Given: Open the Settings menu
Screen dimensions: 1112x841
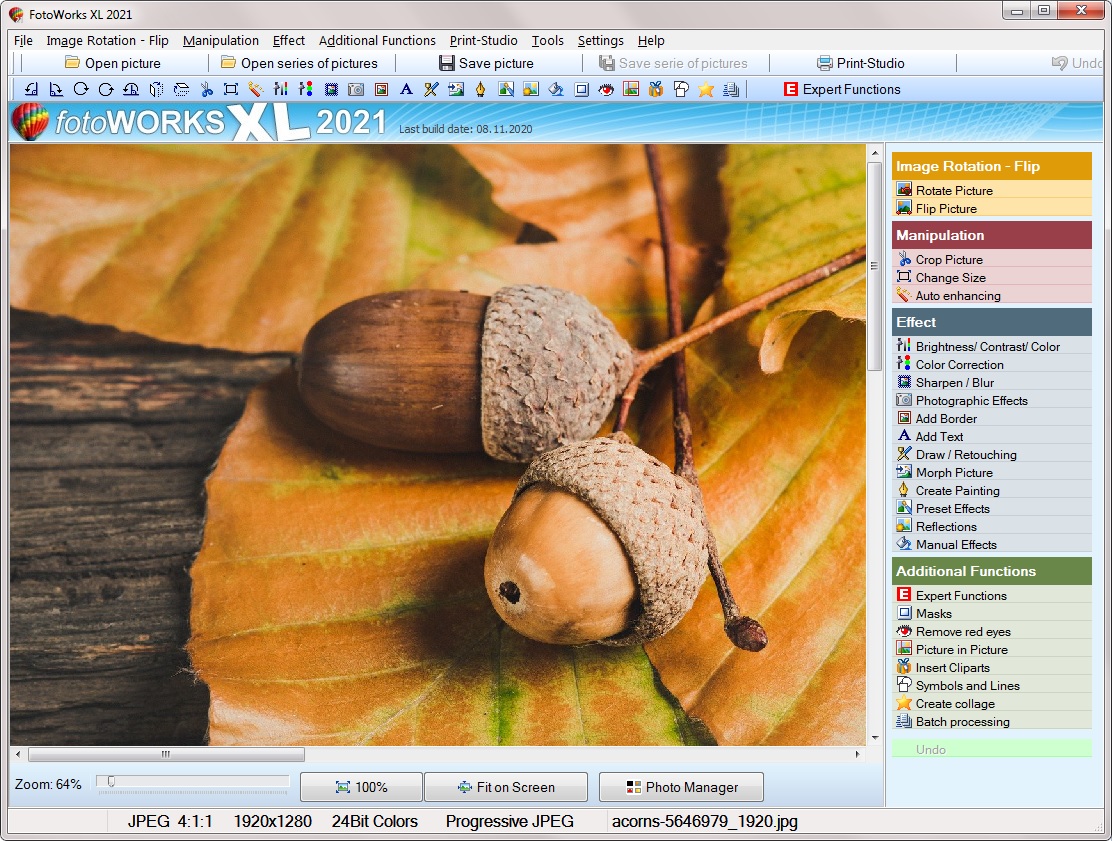Looking at the screenshot, I should (600, 41).
